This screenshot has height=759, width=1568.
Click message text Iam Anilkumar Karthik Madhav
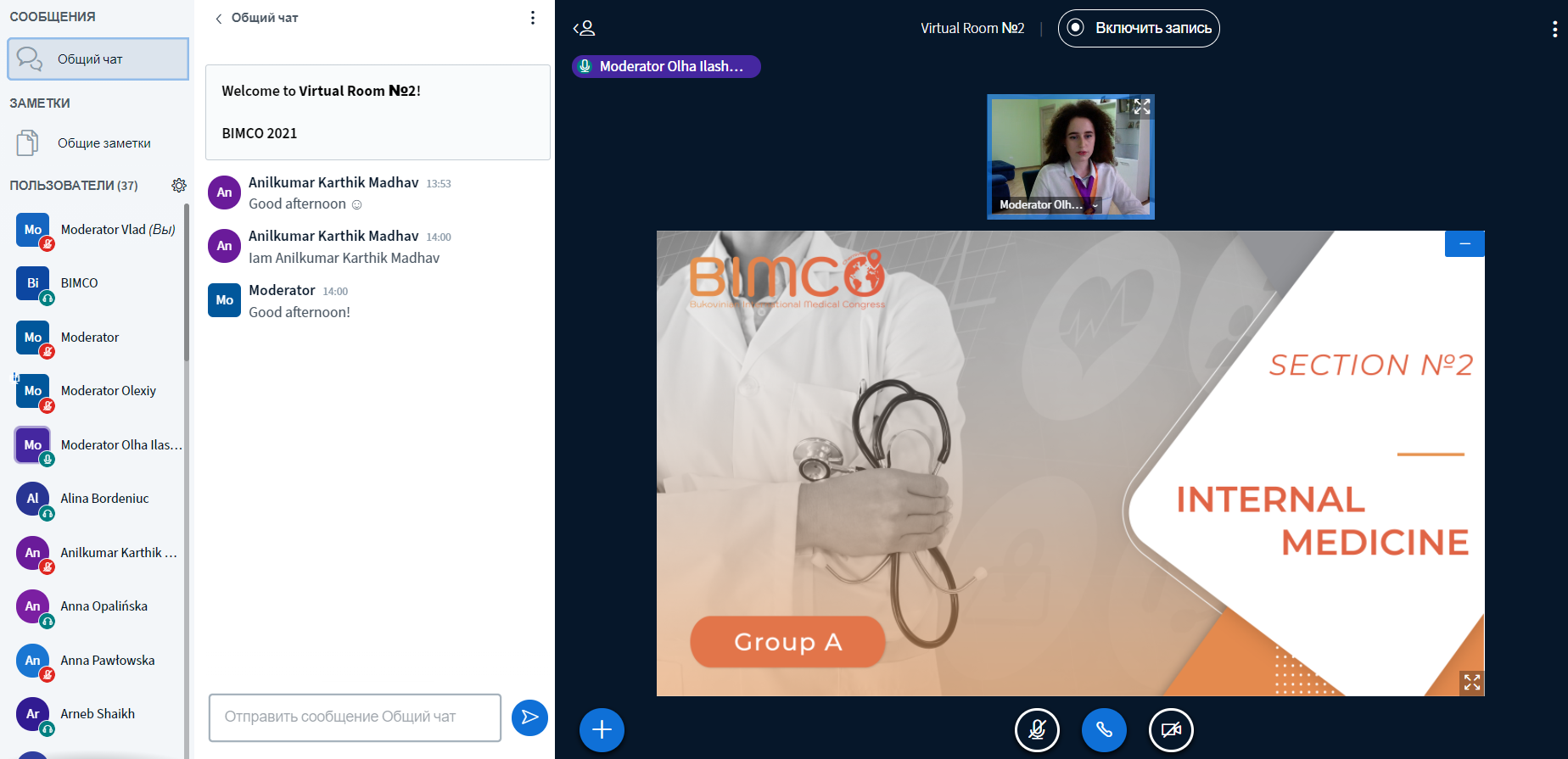344,258
